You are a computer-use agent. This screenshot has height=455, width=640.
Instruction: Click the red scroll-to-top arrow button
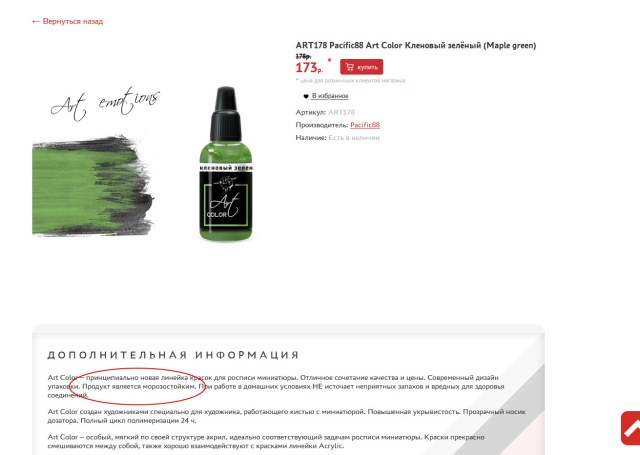pyautogui.click(x=631, y=428)
